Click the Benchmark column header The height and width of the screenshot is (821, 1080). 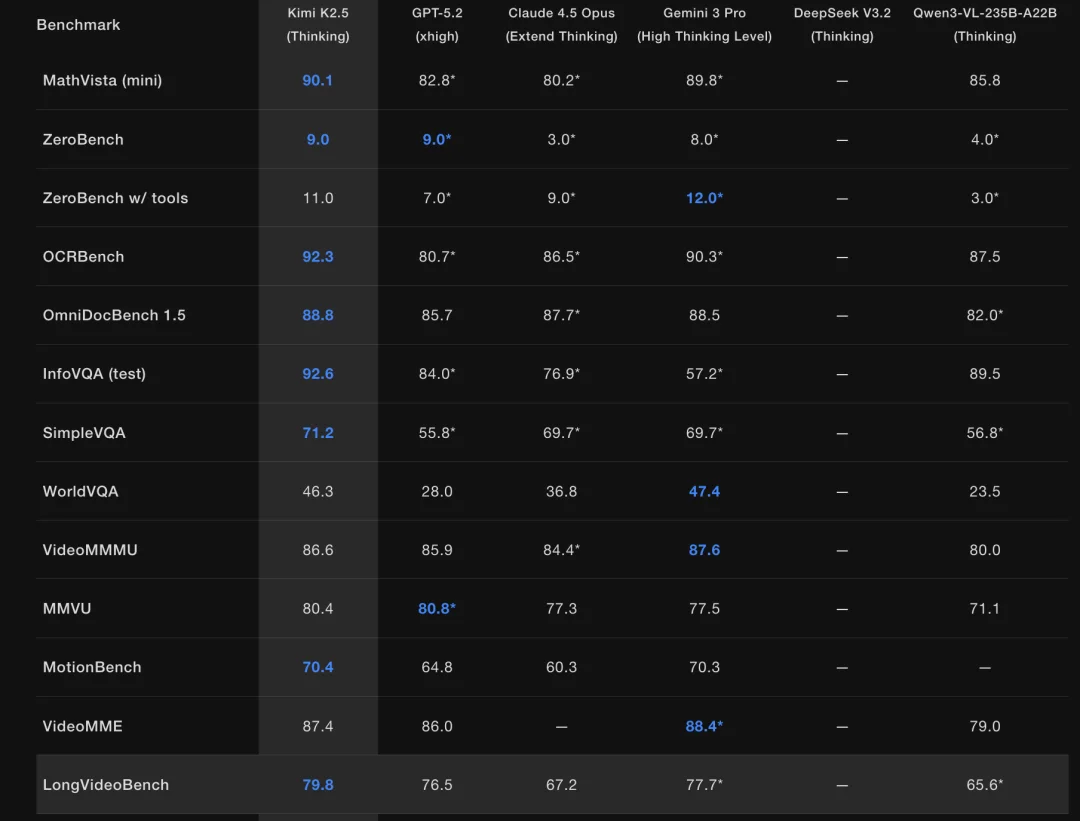(x=78, y=25)
